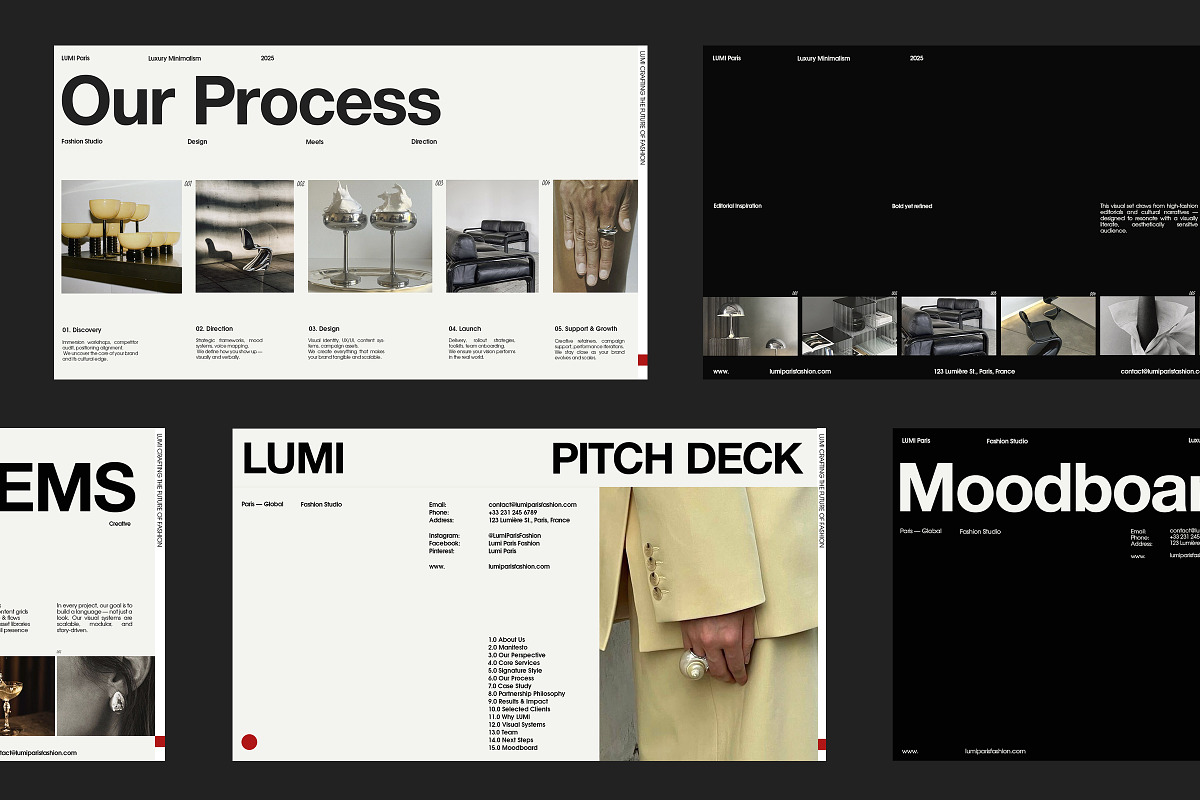The width and height of the screenshot is (1200, 800).
Task: Click "Editorial Inspiration" on the black slide
Action: [737, 206]
